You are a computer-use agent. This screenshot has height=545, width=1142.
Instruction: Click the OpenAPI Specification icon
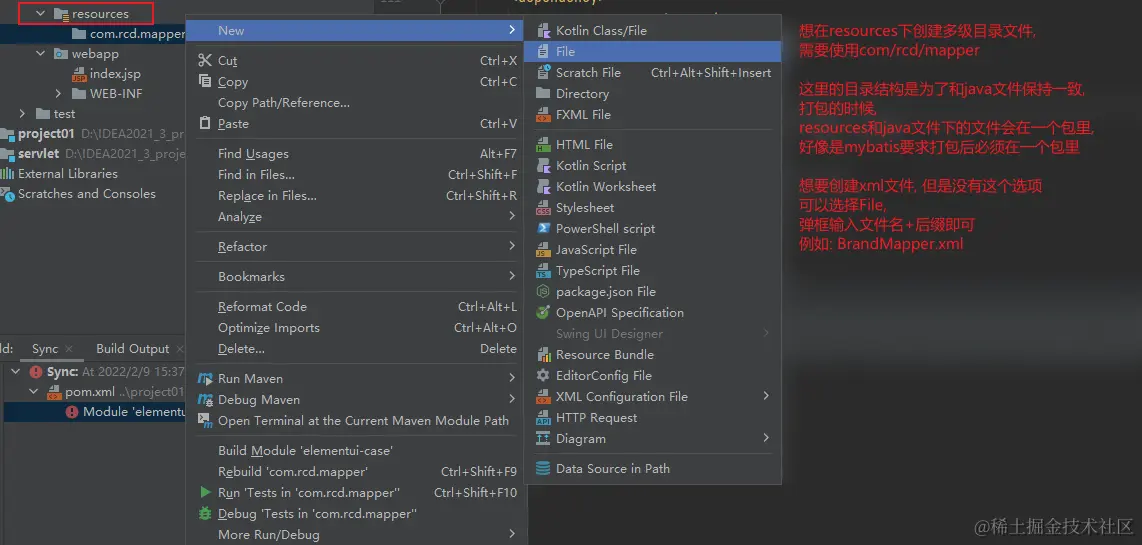543,313
